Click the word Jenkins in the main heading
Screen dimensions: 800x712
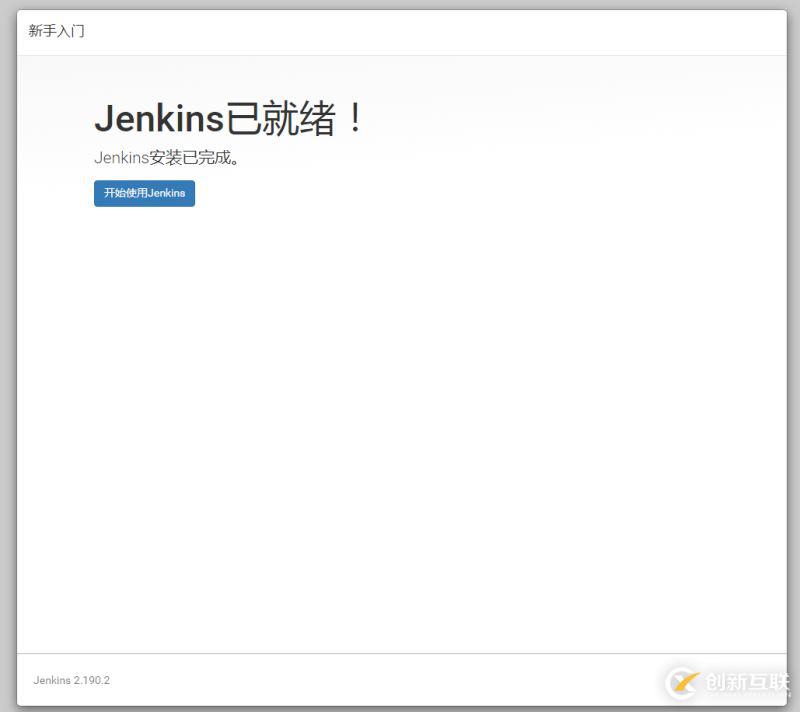click(x=160, y=117)
